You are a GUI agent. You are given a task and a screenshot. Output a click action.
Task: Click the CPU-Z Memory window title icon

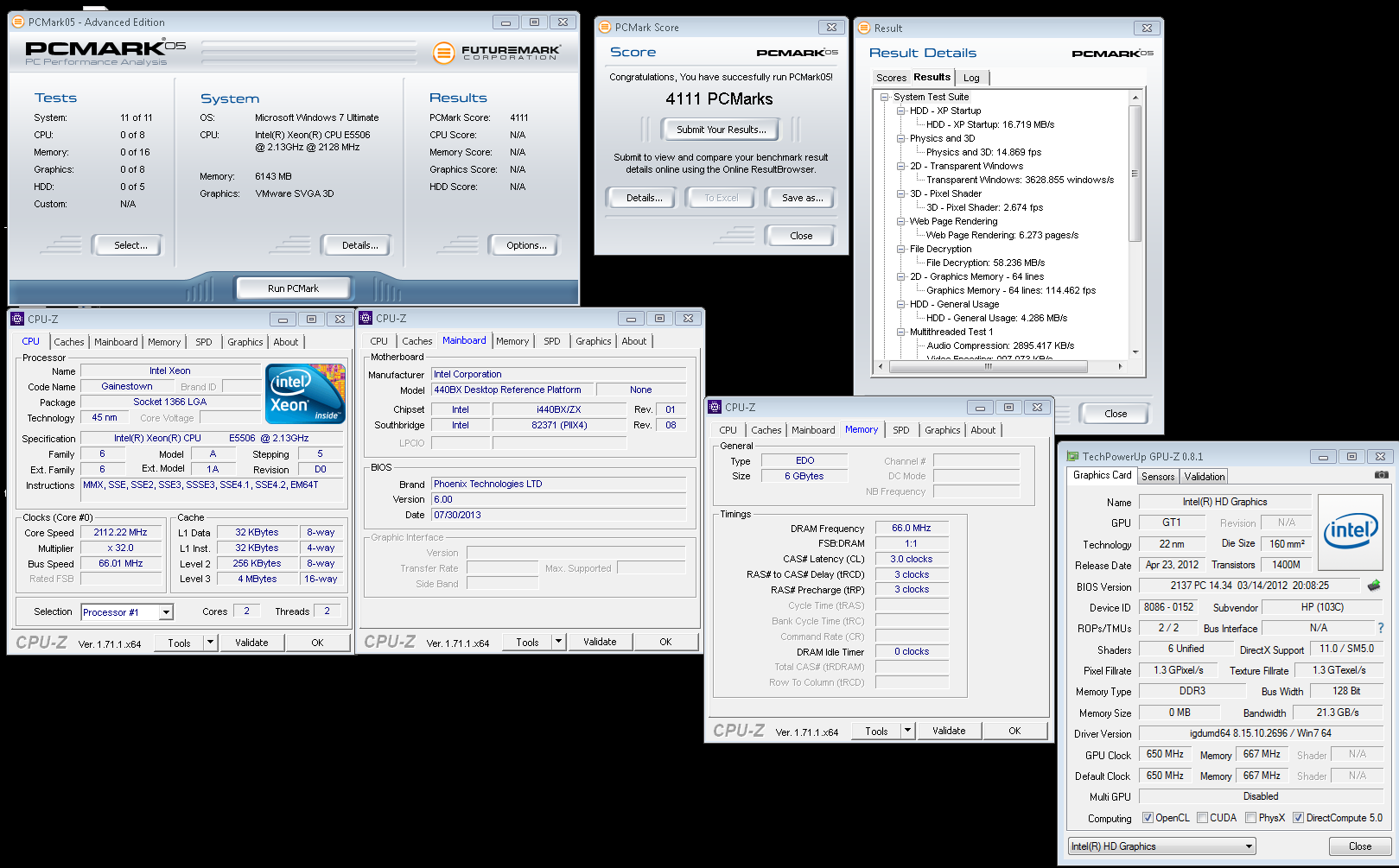pyautogui.click(x=715, y=407)
